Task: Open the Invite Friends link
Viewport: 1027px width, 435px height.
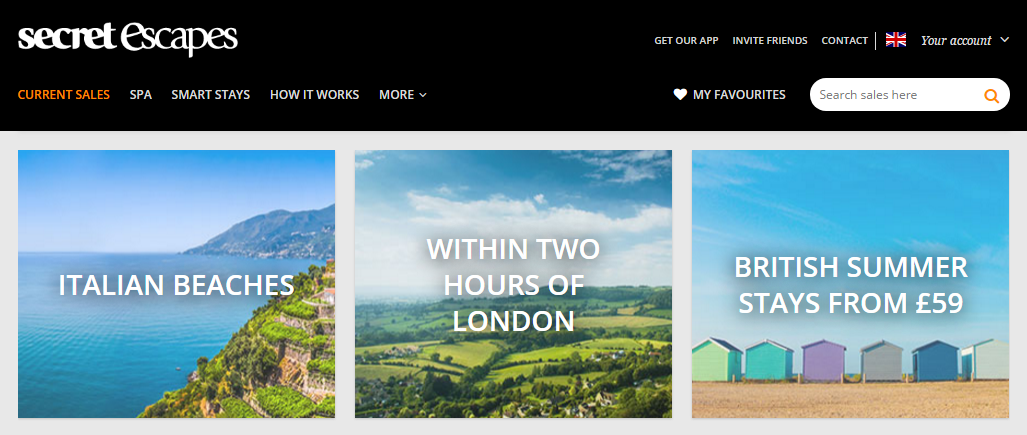Action: pos(770,41)
